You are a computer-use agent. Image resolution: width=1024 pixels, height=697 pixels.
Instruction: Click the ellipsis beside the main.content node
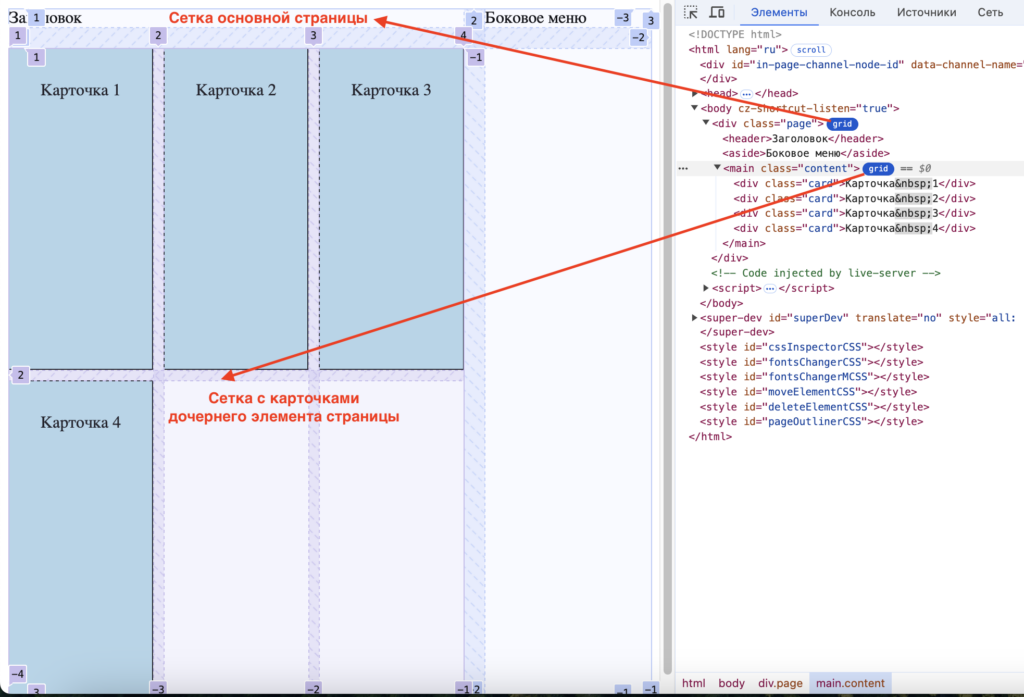pyautogui.click(x=682, y=168)
